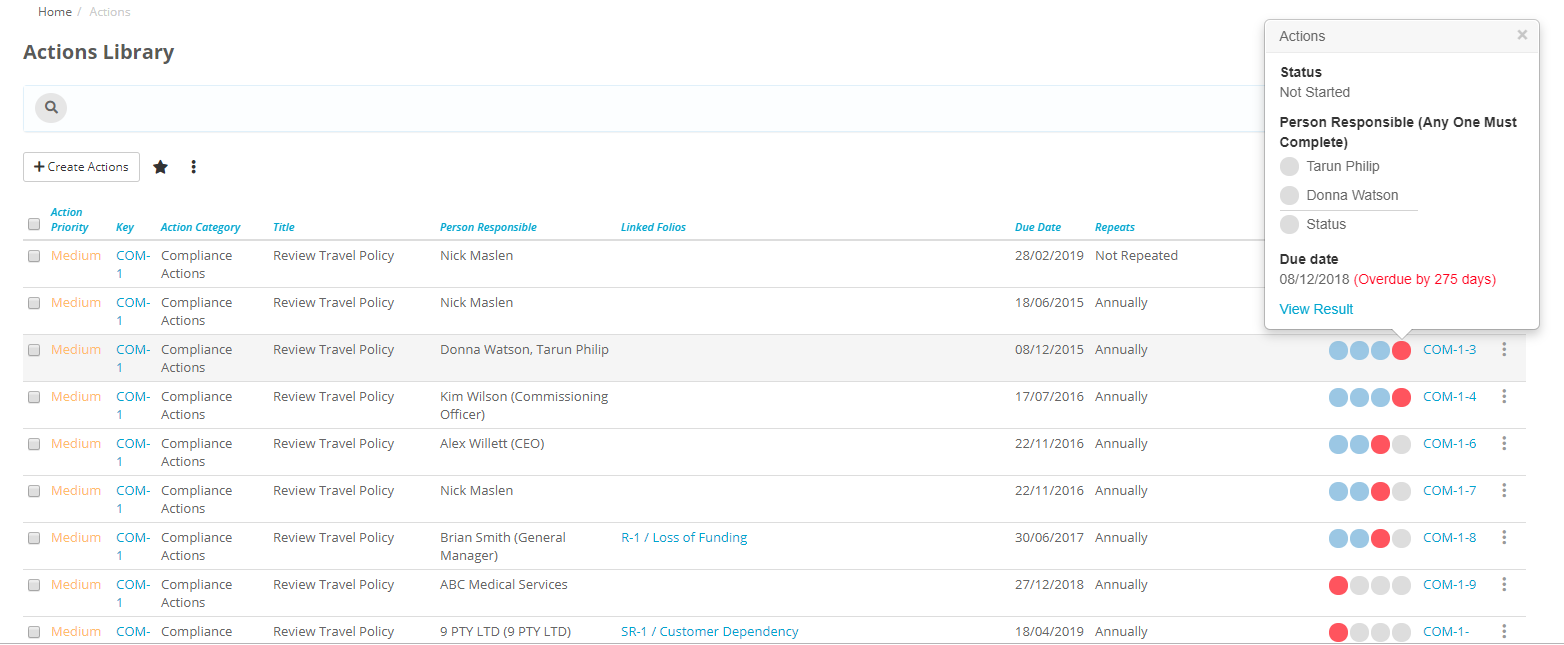Viewport: 1564px width, 645px height.
Task: Check the Brian Smith row checkbox
Action: coord(34,538)
